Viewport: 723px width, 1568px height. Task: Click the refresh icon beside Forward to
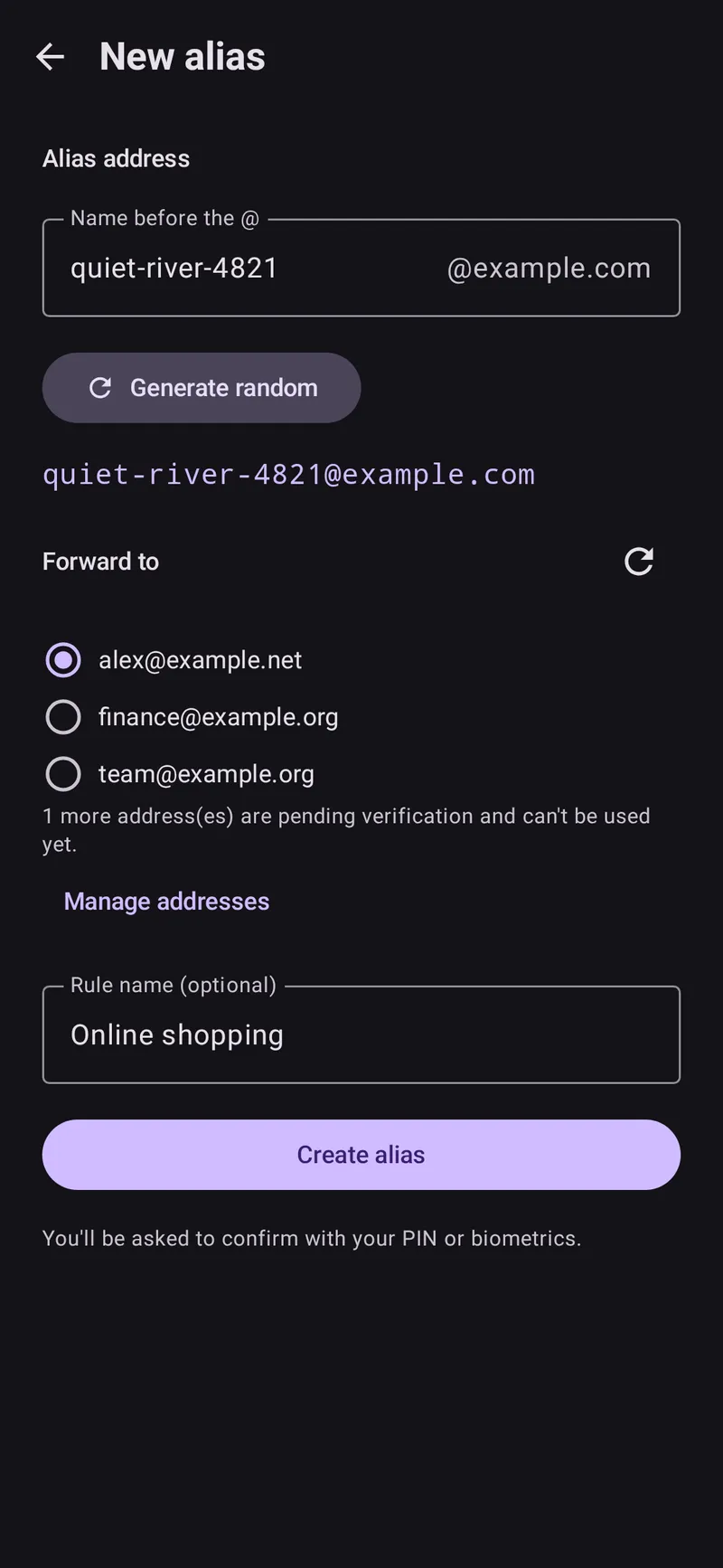[639, 562]
